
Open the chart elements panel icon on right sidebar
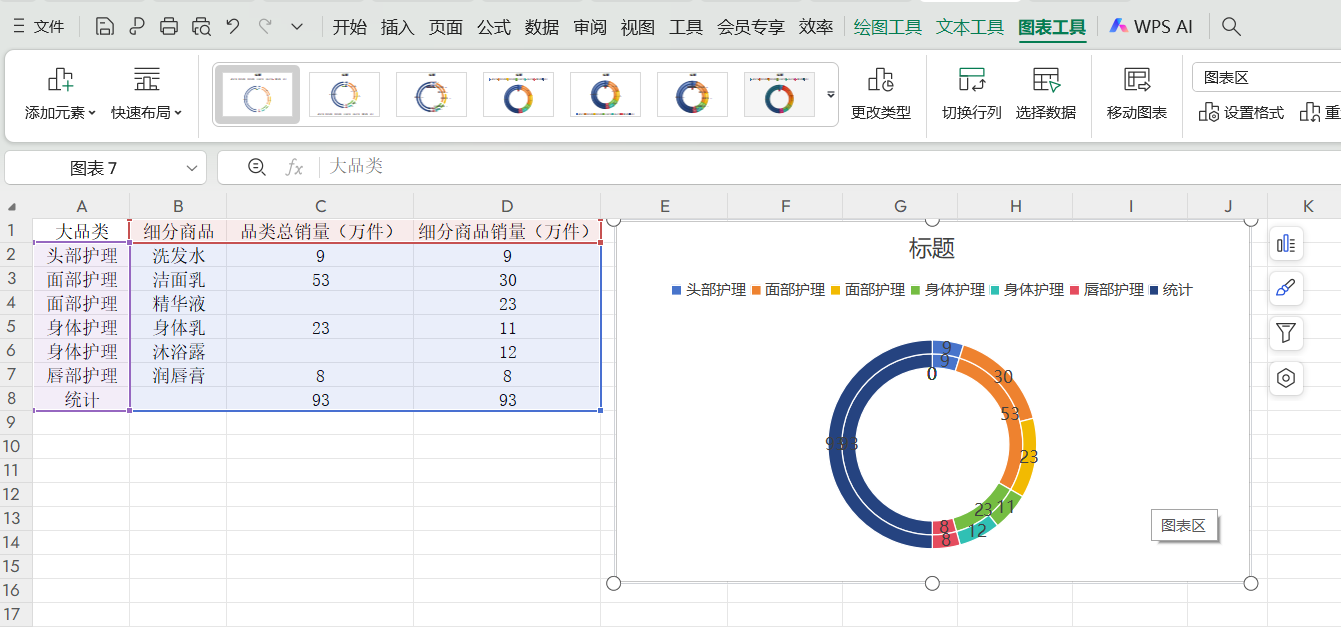(x=1286, y=243)
